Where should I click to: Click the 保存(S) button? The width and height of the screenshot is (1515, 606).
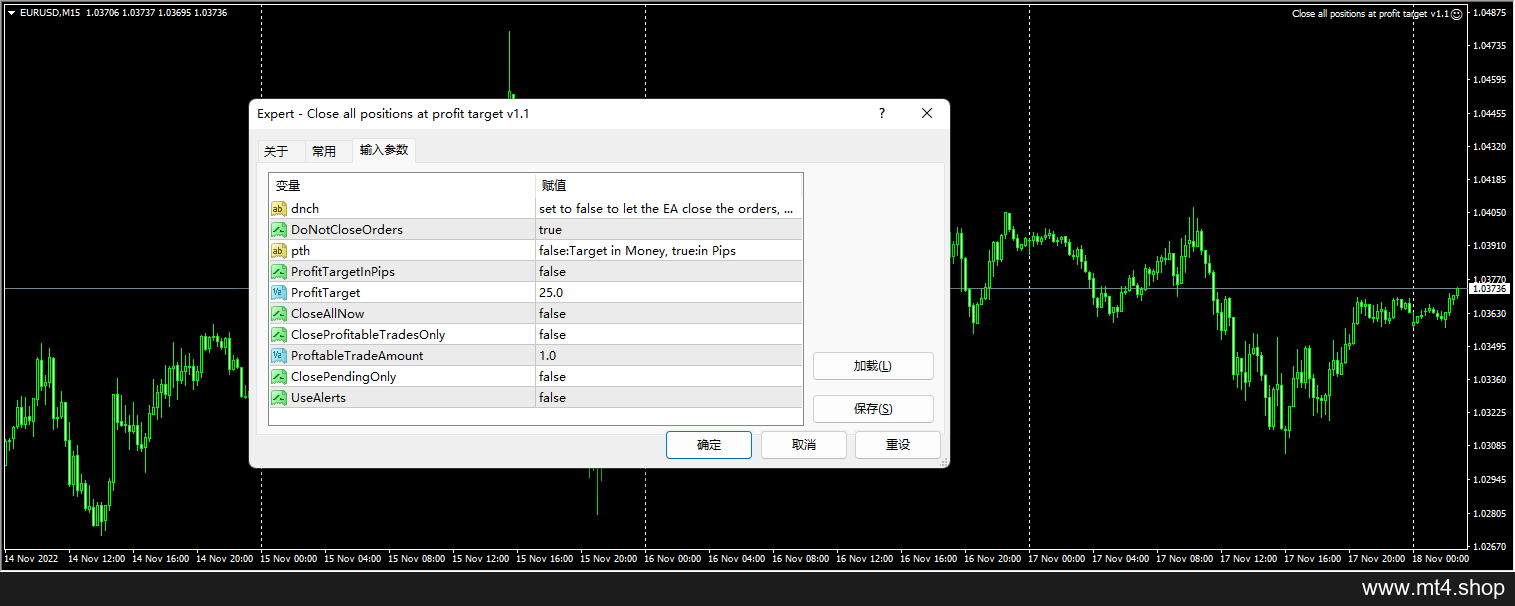pos(873,409)
